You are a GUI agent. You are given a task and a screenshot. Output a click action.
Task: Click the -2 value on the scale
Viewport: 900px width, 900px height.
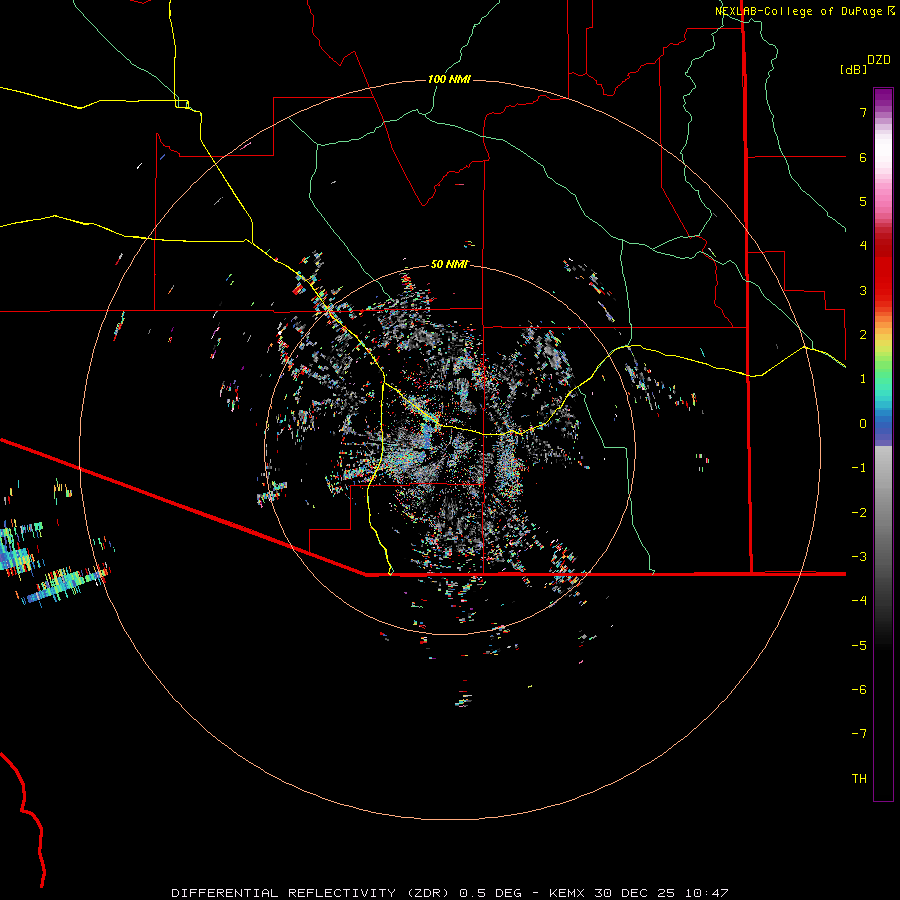click(859, 513)
